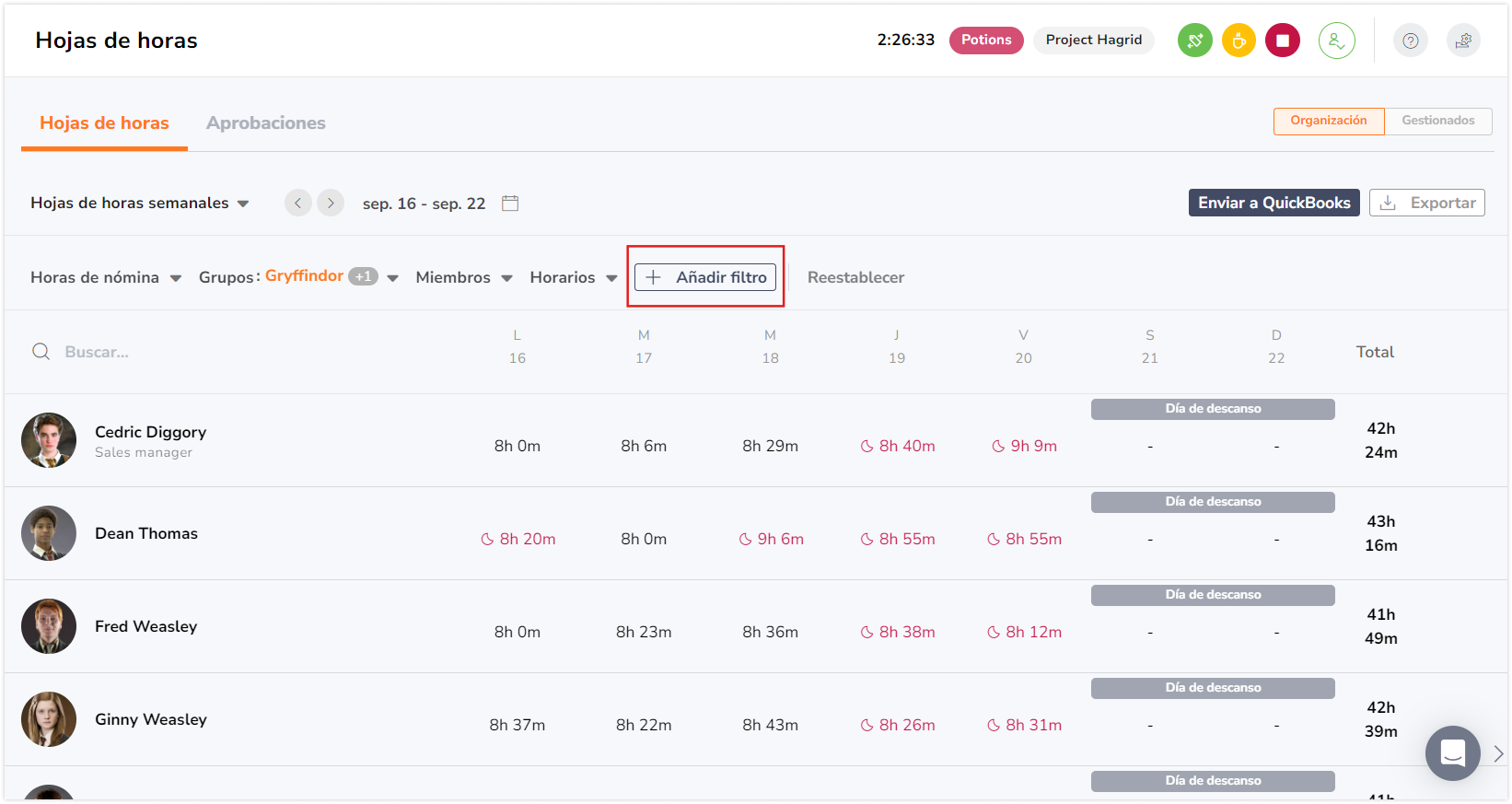This screenshot has width=1512, height=804.
Task: Open the Hojas de horas tab
Action: click(x=104, y=123)
